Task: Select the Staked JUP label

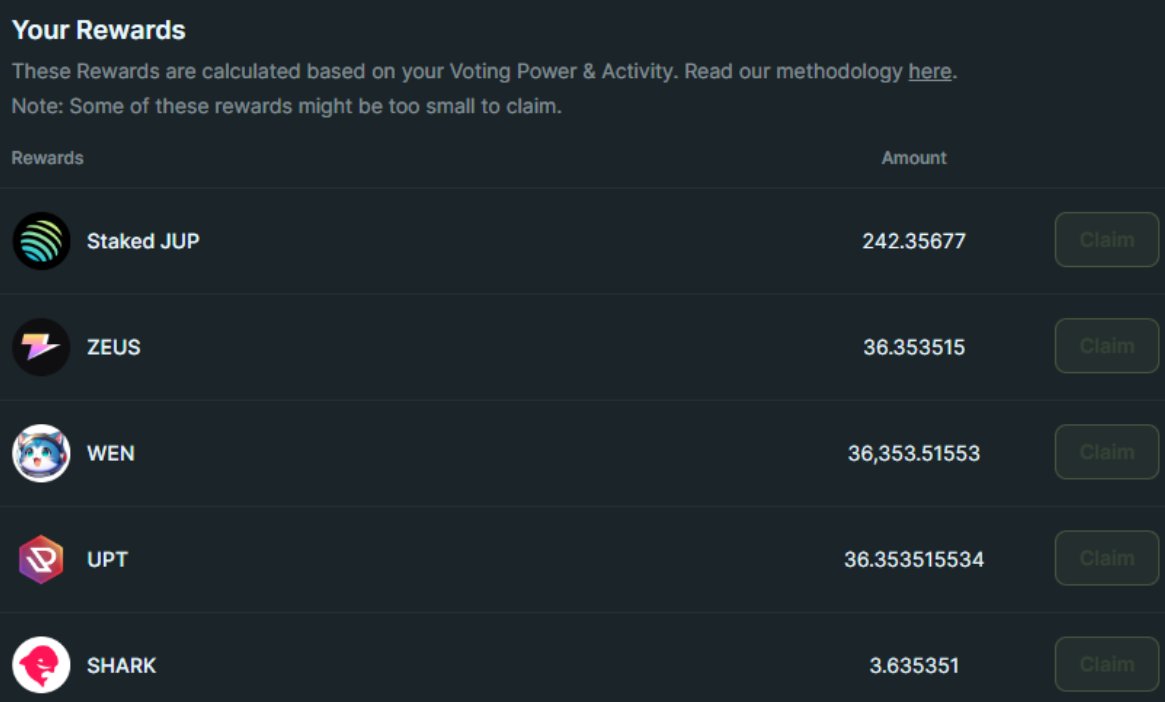Action: point(143,241)
